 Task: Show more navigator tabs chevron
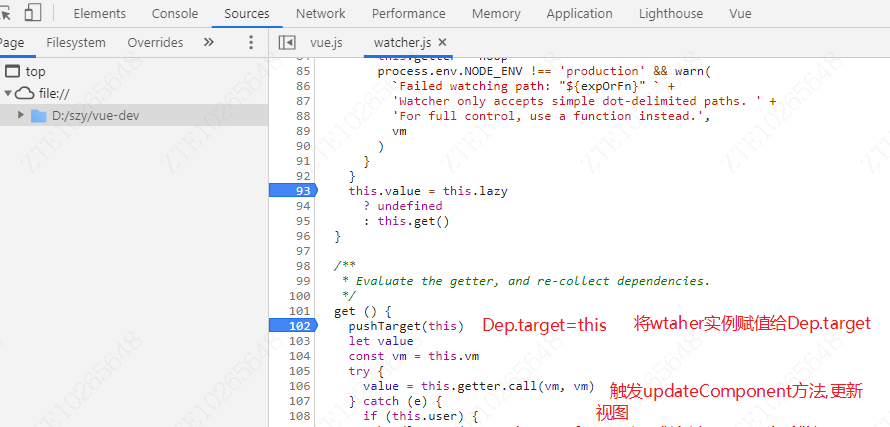209,42
